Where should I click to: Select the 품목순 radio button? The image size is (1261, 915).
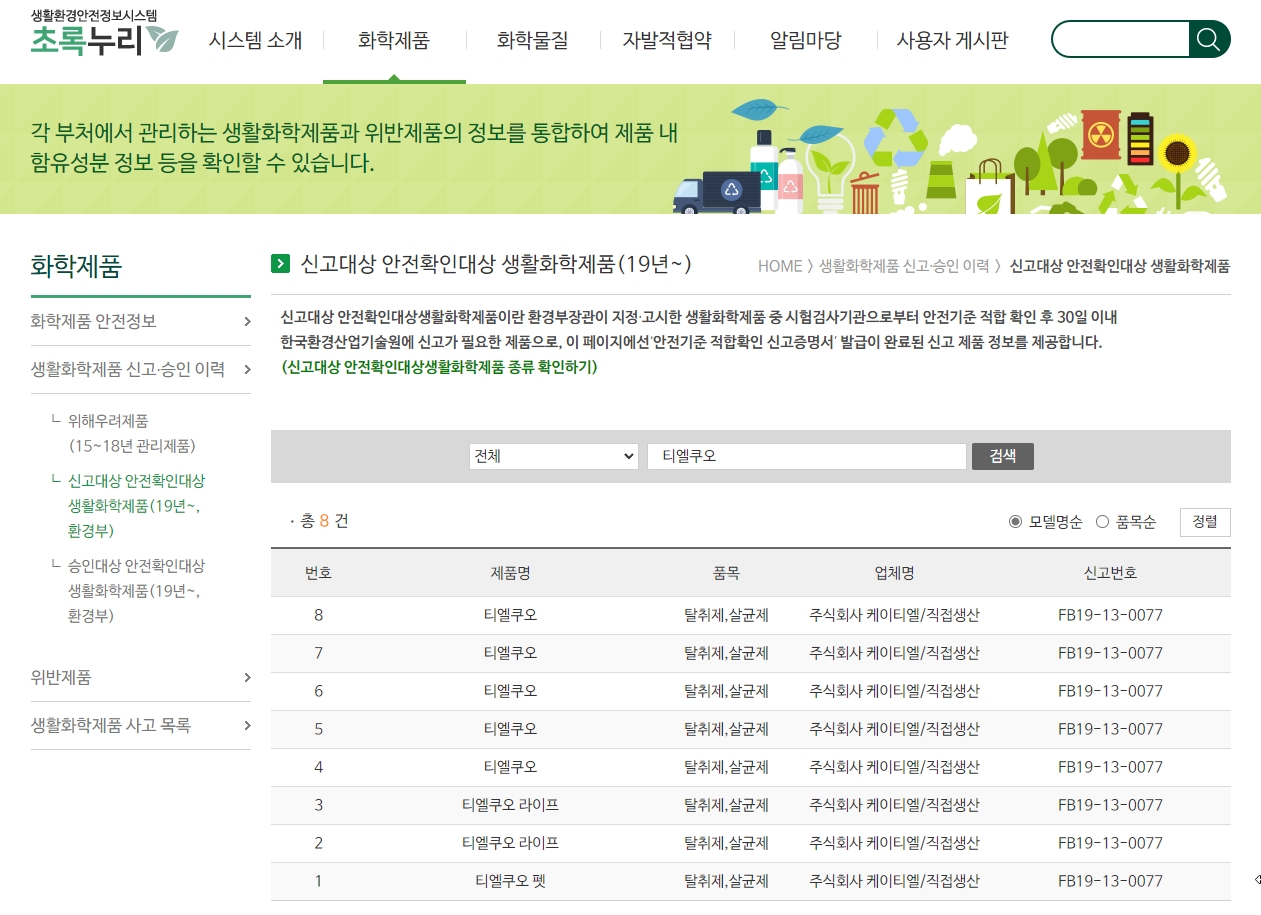[x=1103, y=522]
